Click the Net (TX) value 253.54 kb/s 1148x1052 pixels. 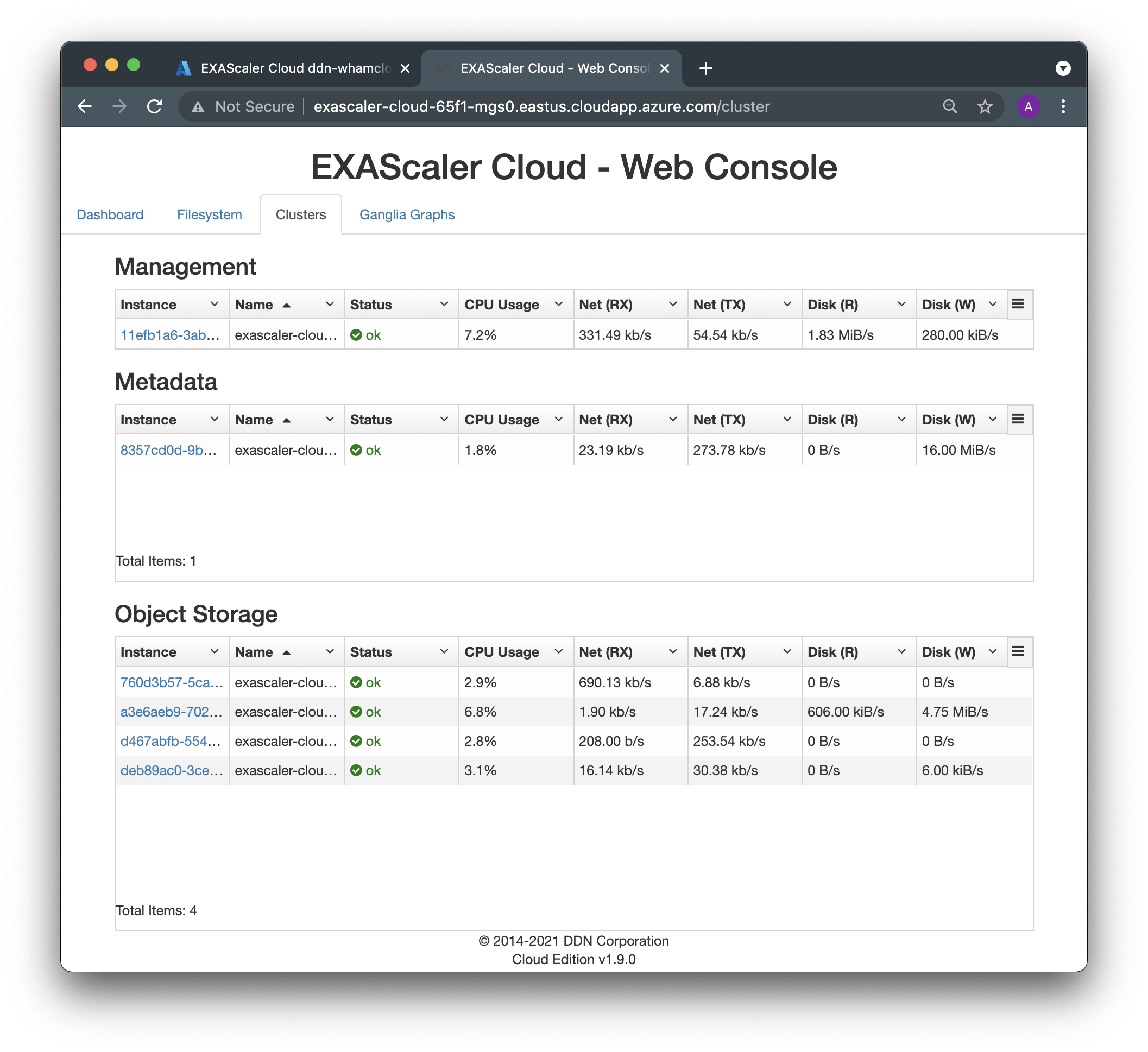click(729, 741)
